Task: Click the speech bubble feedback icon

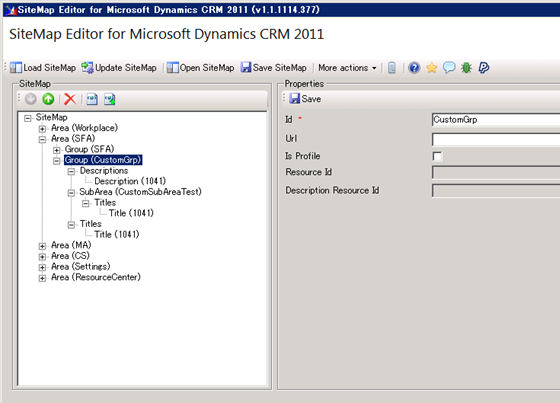Action: [449, 68]
